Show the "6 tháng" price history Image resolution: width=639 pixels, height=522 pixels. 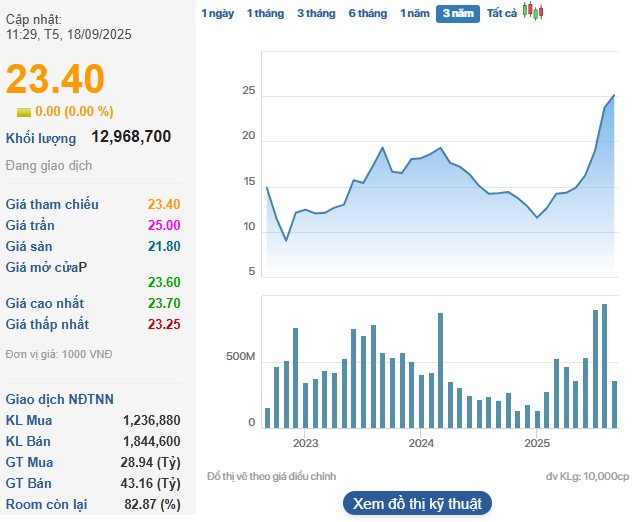(367, 13)
